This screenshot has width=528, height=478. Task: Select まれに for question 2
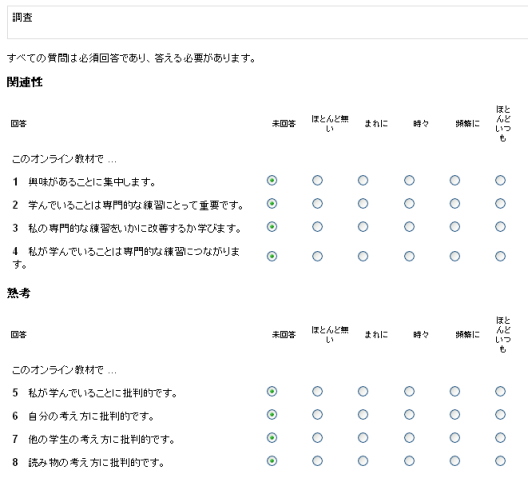[x=363, y=204]
